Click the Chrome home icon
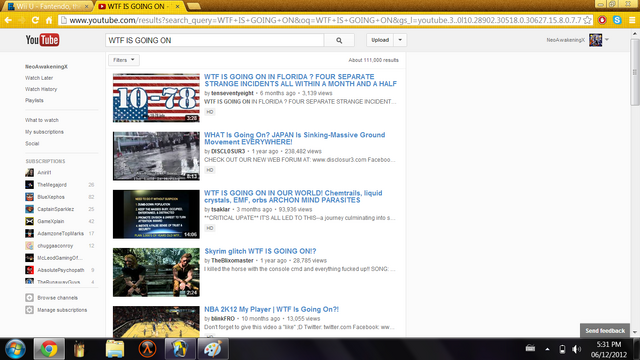Image resolution: width=640 pixels, height=360 pixels. point(49,20)
